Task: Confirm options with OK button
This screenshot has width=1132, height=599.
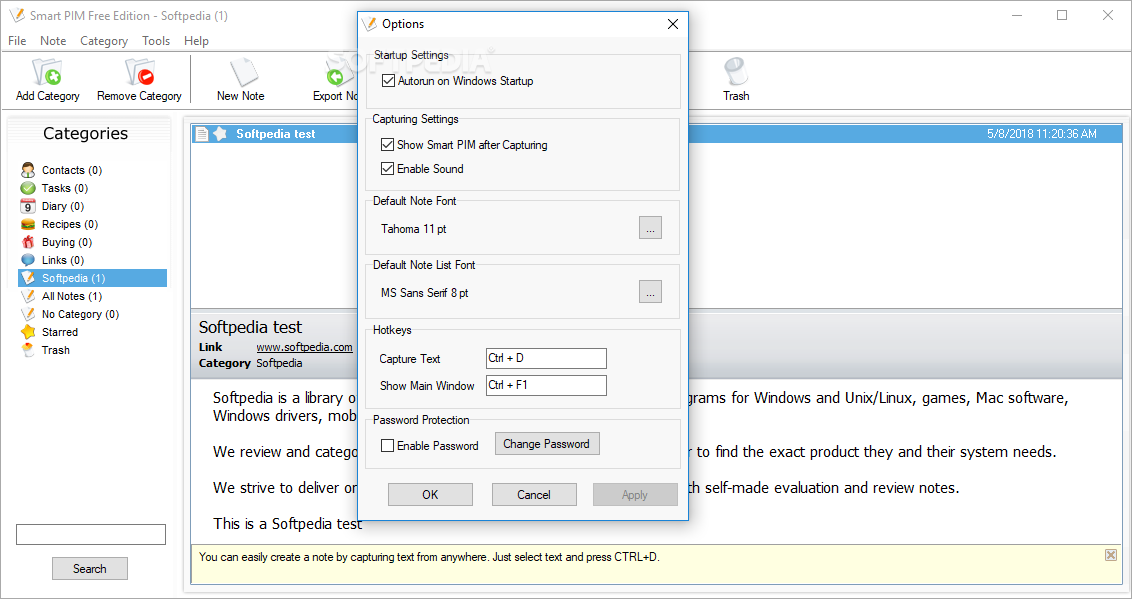Action: pos(430,494)
